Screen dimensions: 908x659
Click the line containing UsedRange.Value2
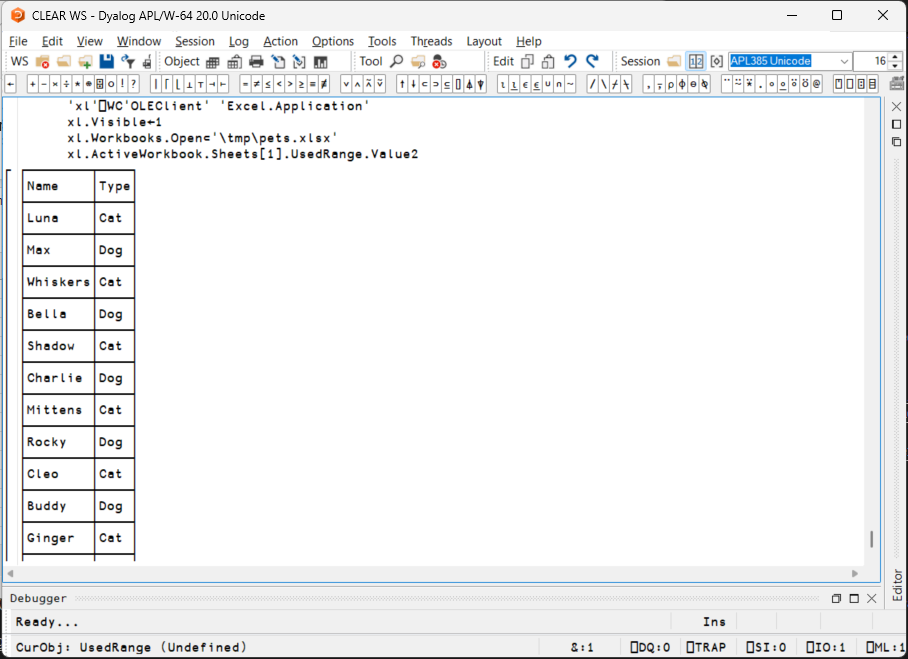[x=243, y=154]
